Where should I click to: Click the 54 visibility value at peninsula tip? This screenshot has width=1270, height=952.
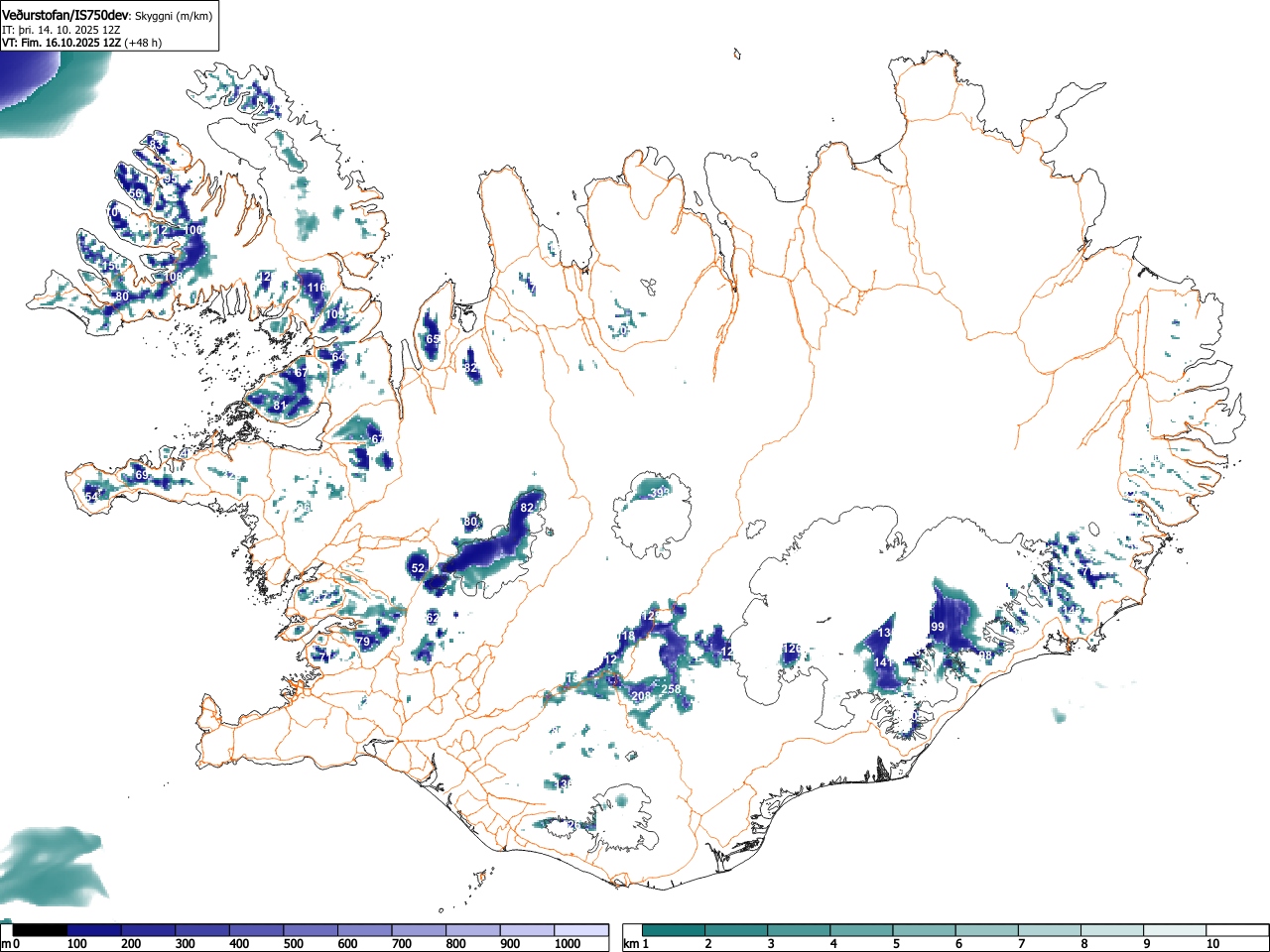(92, 496)
